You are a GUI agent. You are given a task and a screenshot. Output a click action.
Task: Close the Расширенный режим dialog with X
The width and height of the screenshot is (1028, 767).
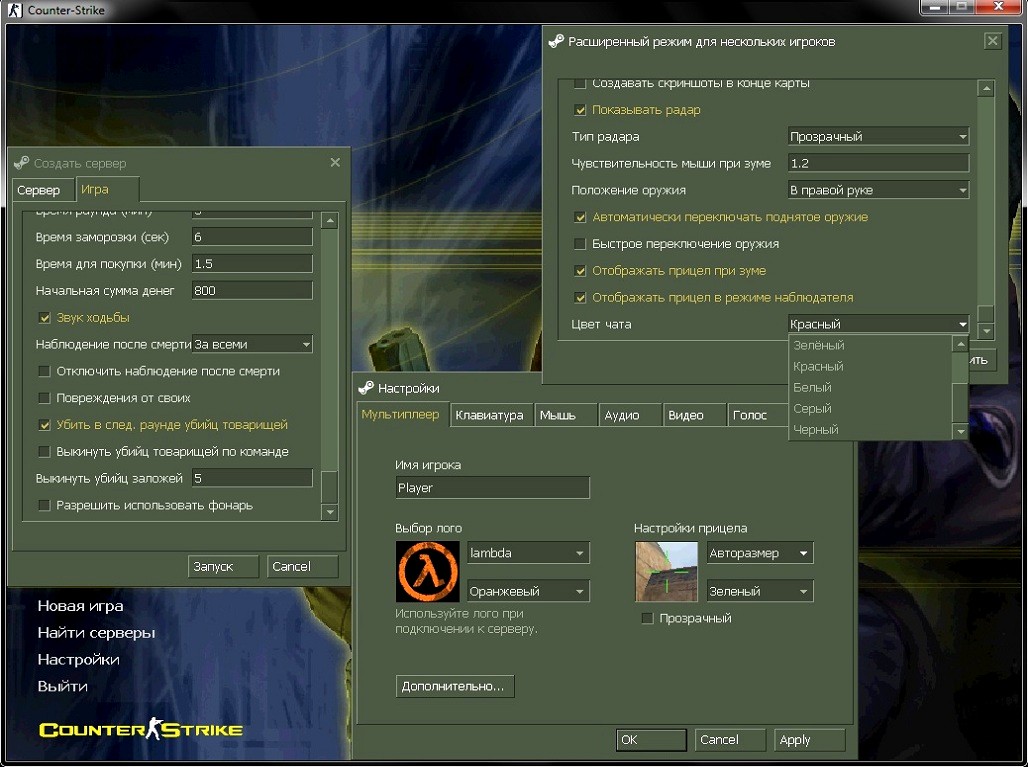(992, 41)
